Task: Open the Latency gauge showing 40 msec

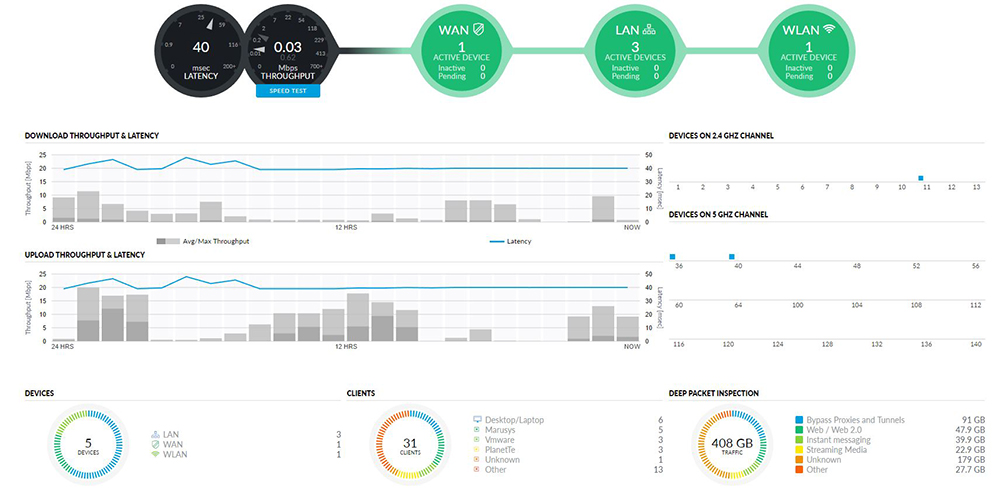Action: coord(200,48)
